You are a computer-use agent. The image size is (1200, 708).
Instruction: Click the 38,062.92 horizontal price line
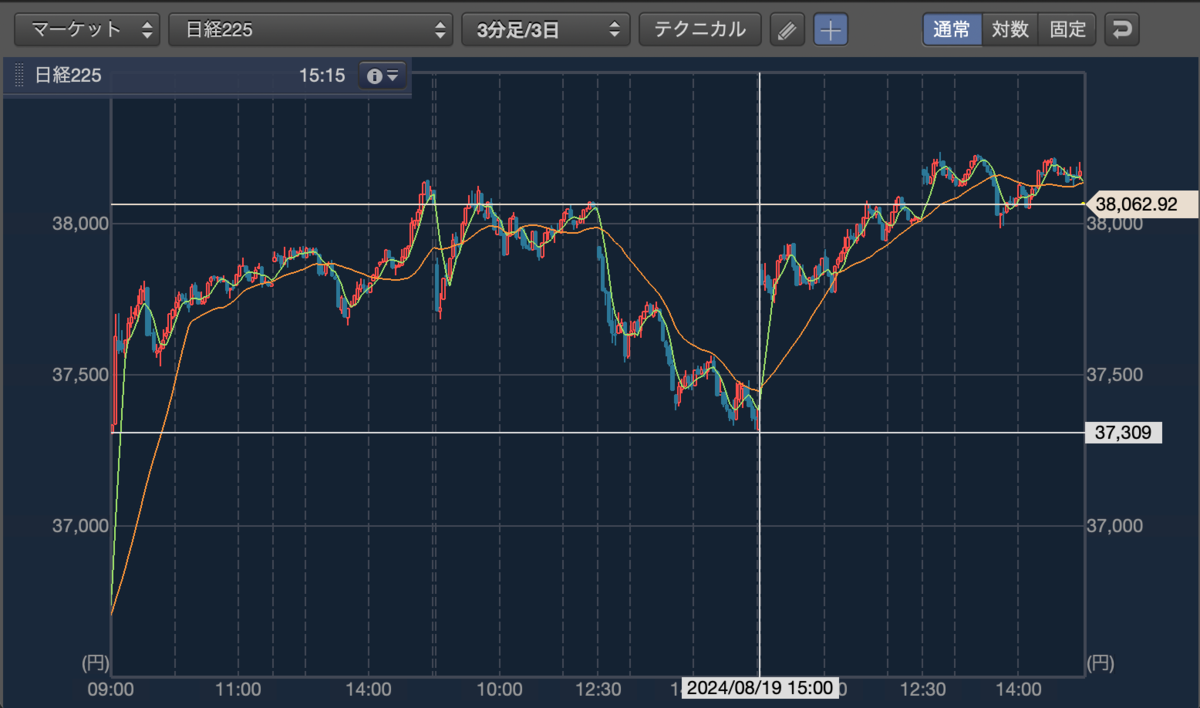(597, 204)
